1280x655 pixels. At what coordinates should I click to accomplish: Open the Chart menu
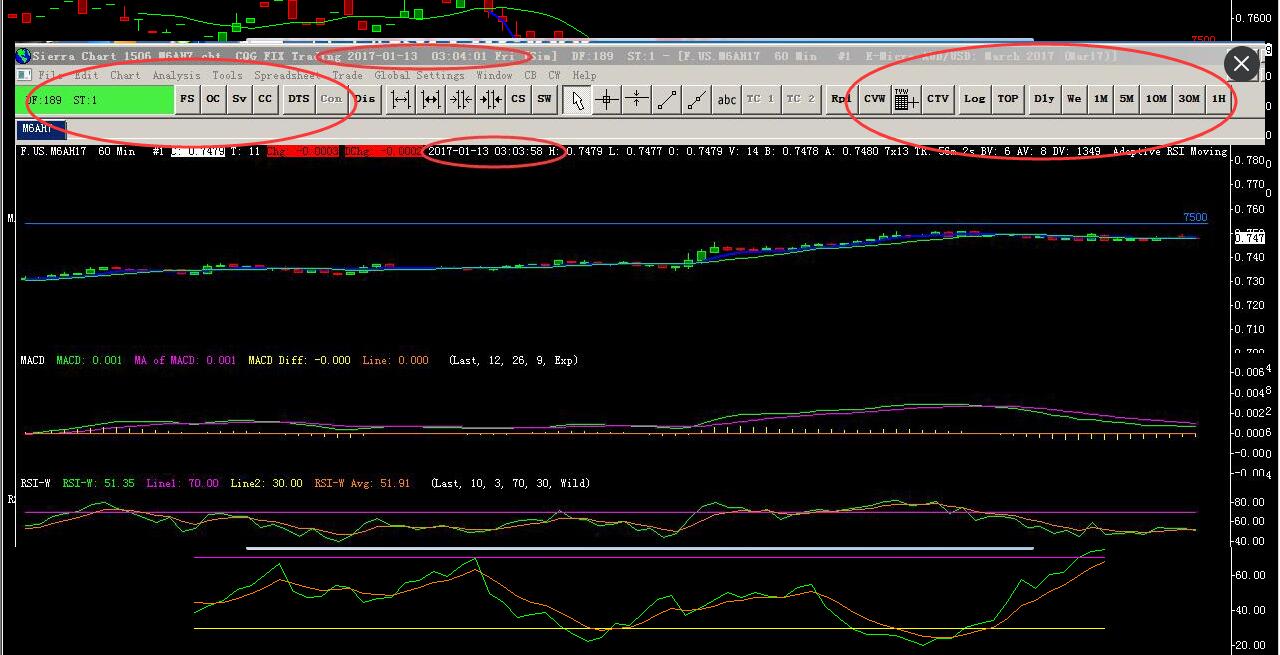[x=125, y=75]
